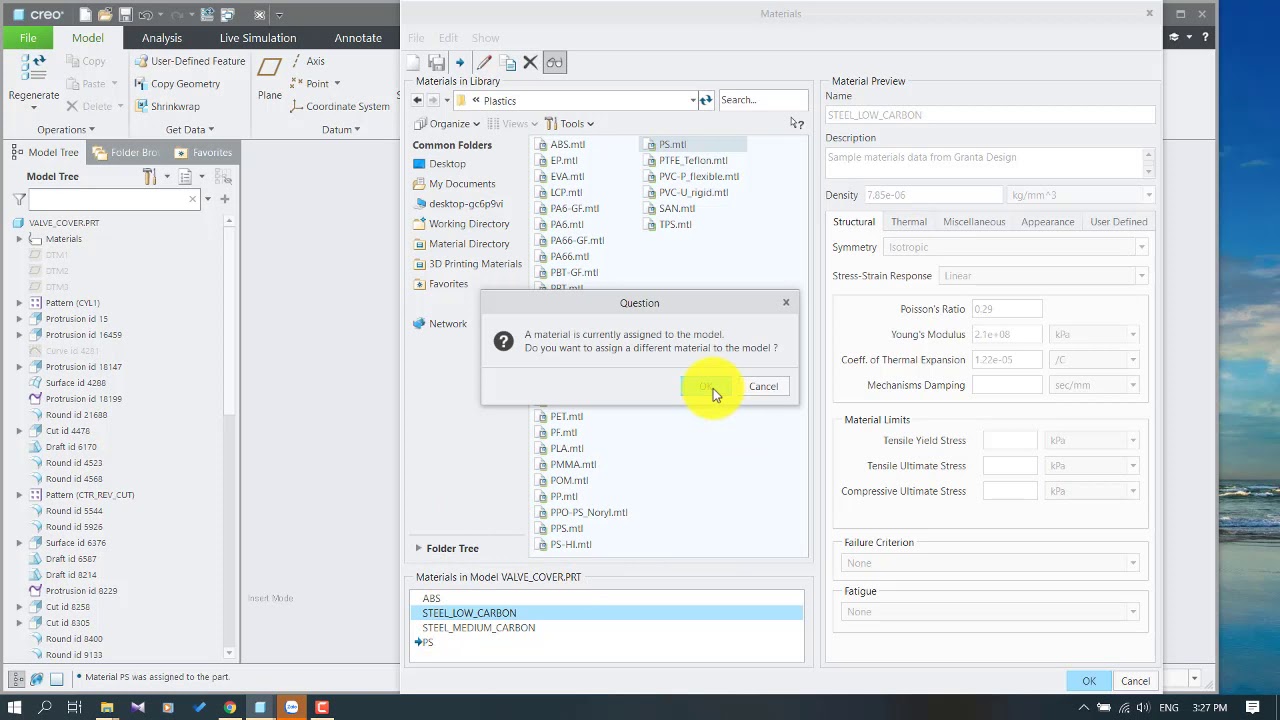1280x720 pixels.
Task: Click the Search field in Materials library
Action: click(x=762, y=100)
